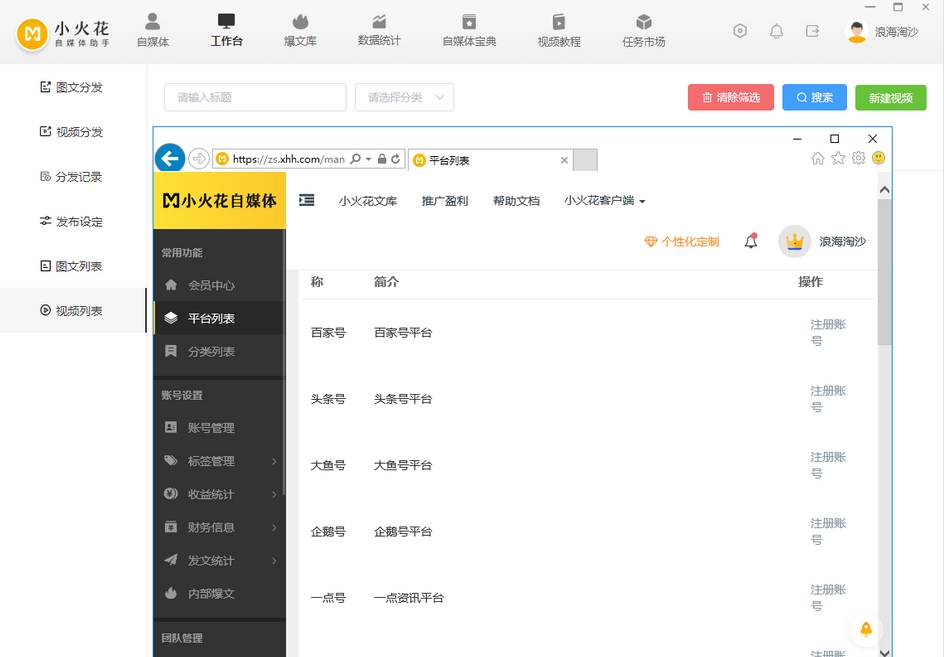Click the red 清除筛选 button

click(x=730, y=97)
